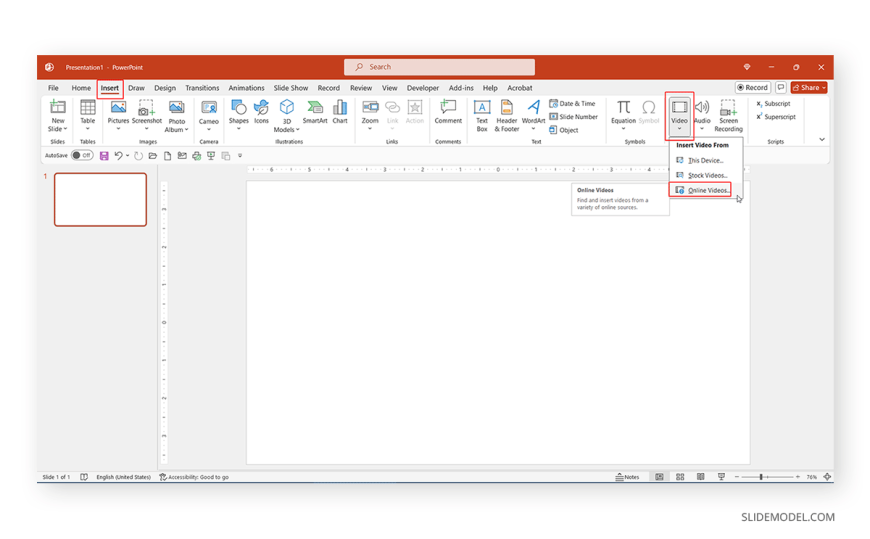Start a Screen Recording
The width and height of the screenshot is (870, 539).
tap(729, 115)
